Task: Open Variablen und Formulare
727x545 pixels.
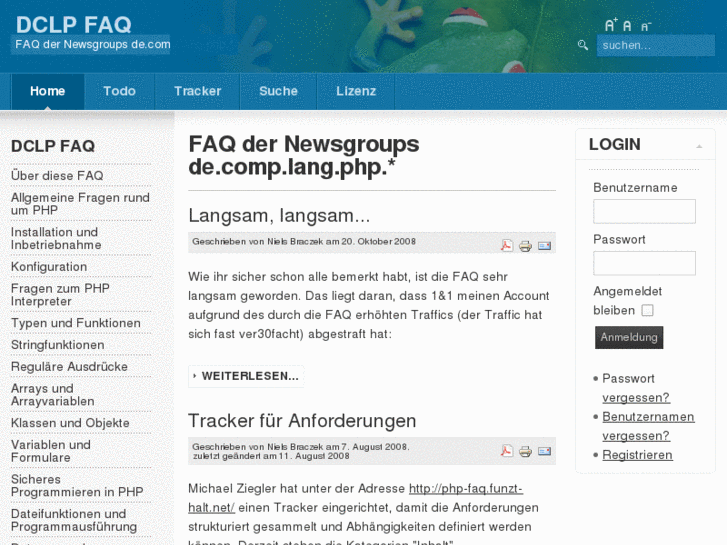Action: pyautogui.click(x=51, y=451)
